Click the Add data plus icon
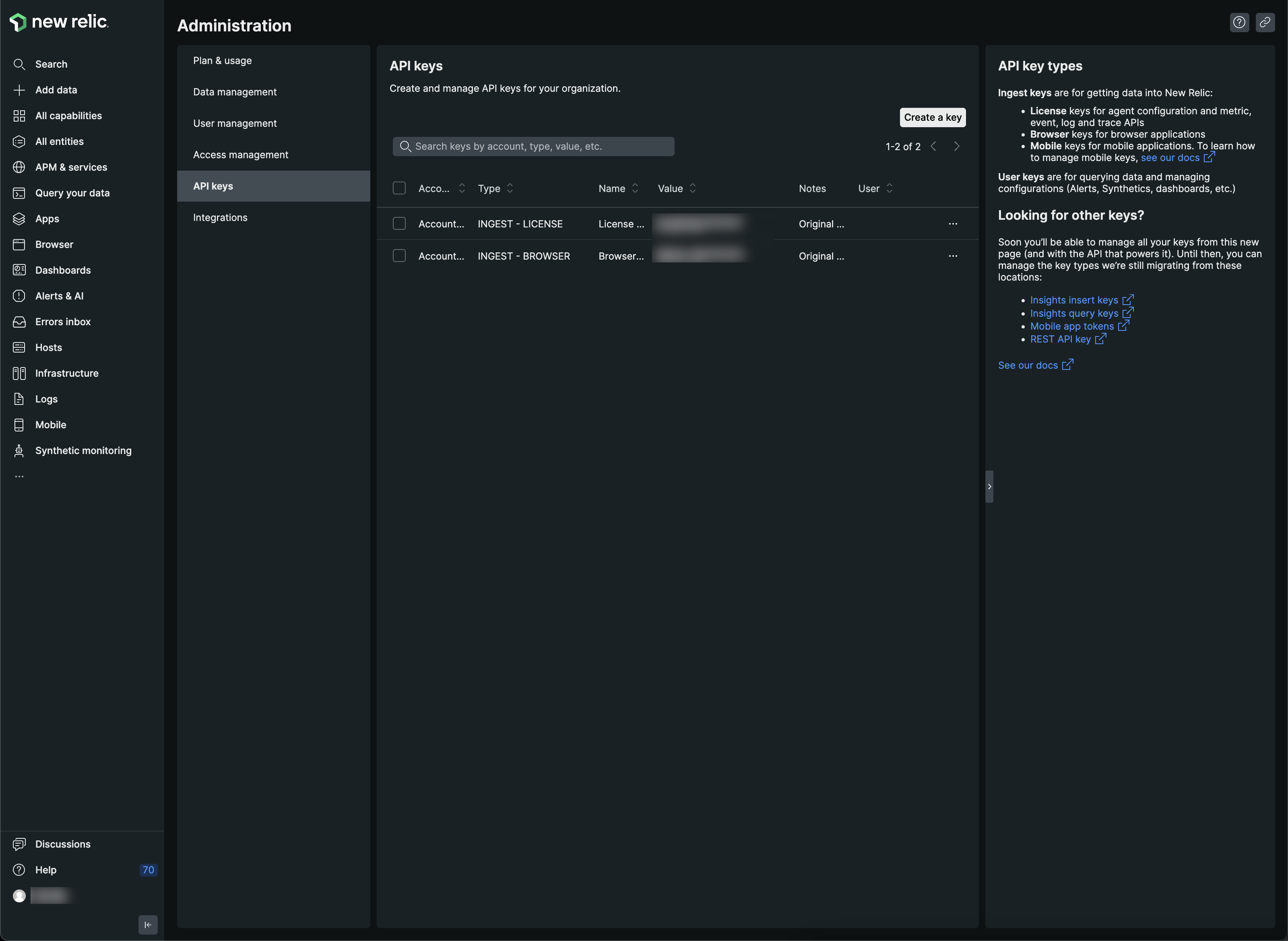Screen dimensions: 1288x941 pos(19,90)
